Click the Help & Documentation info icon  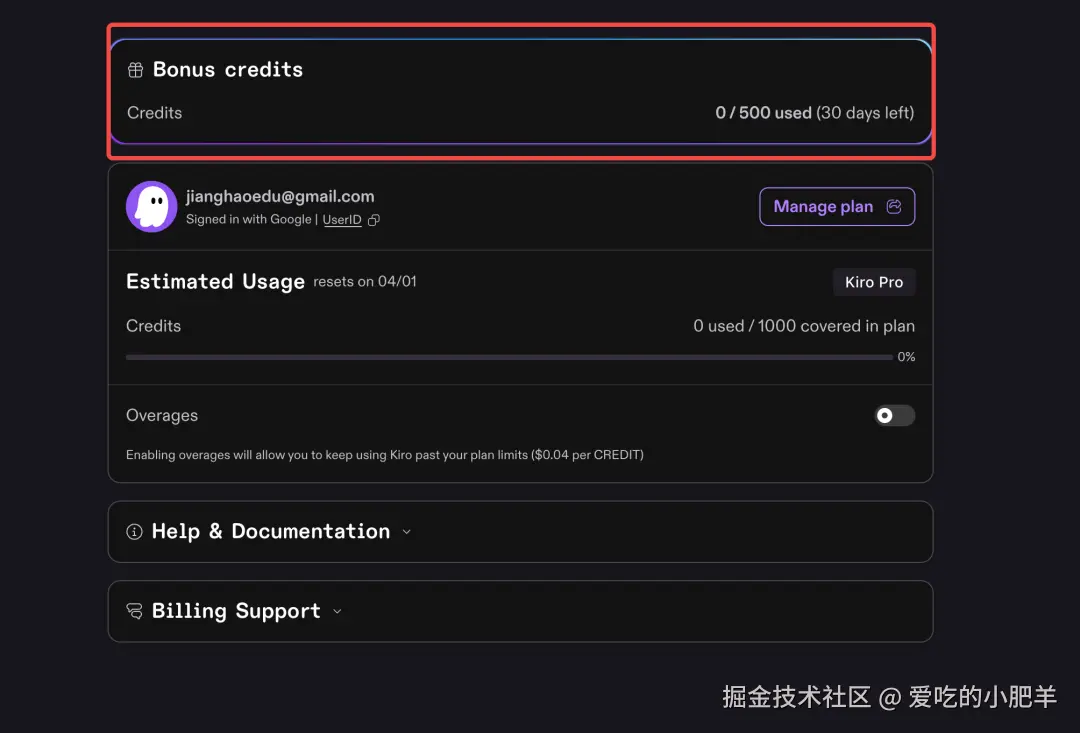point(134,532)
